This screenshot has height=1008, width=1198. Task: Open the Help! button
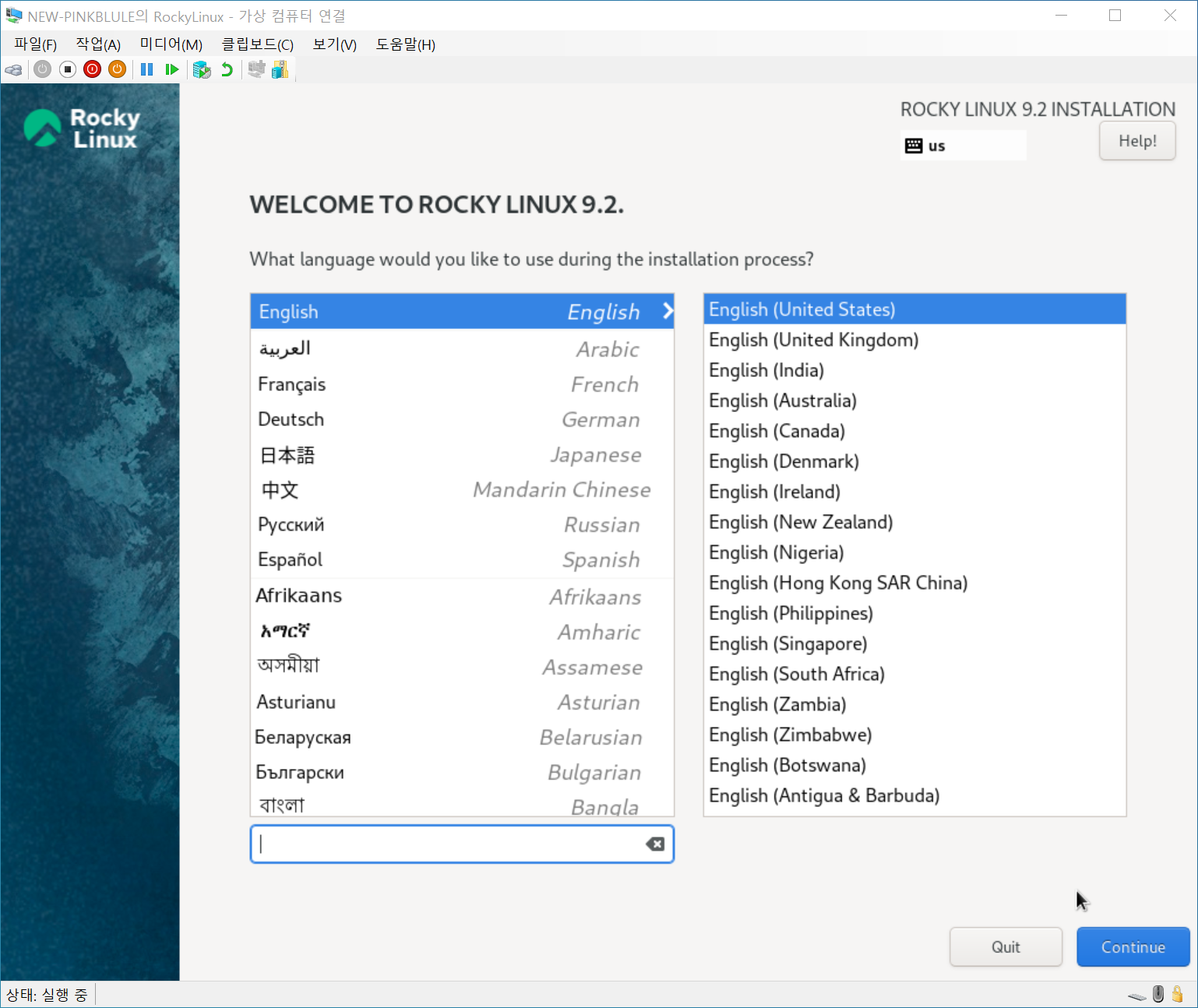click(1137, 141)
